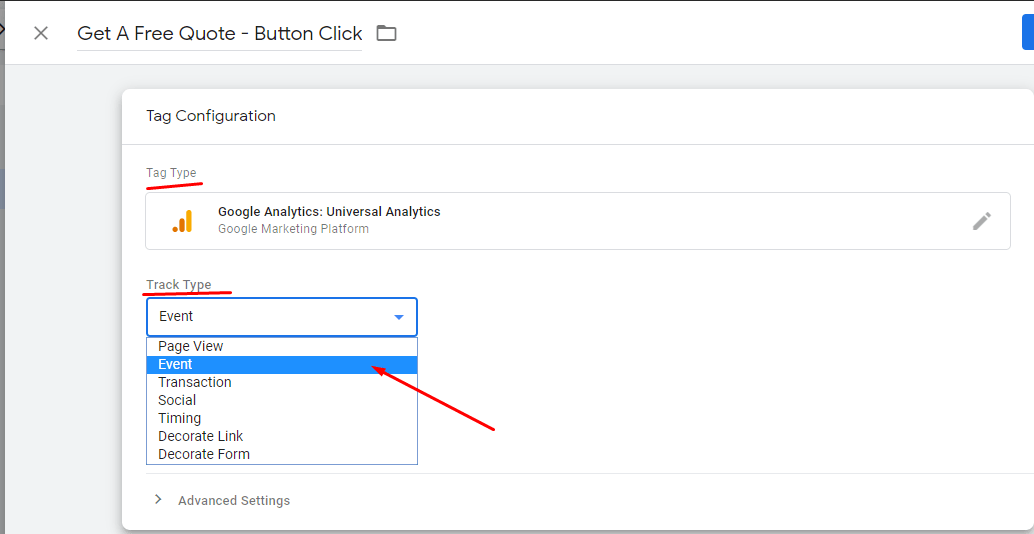
Task: Click the Google Analytics: Universal Analytics card
Action: coord(578,221)
